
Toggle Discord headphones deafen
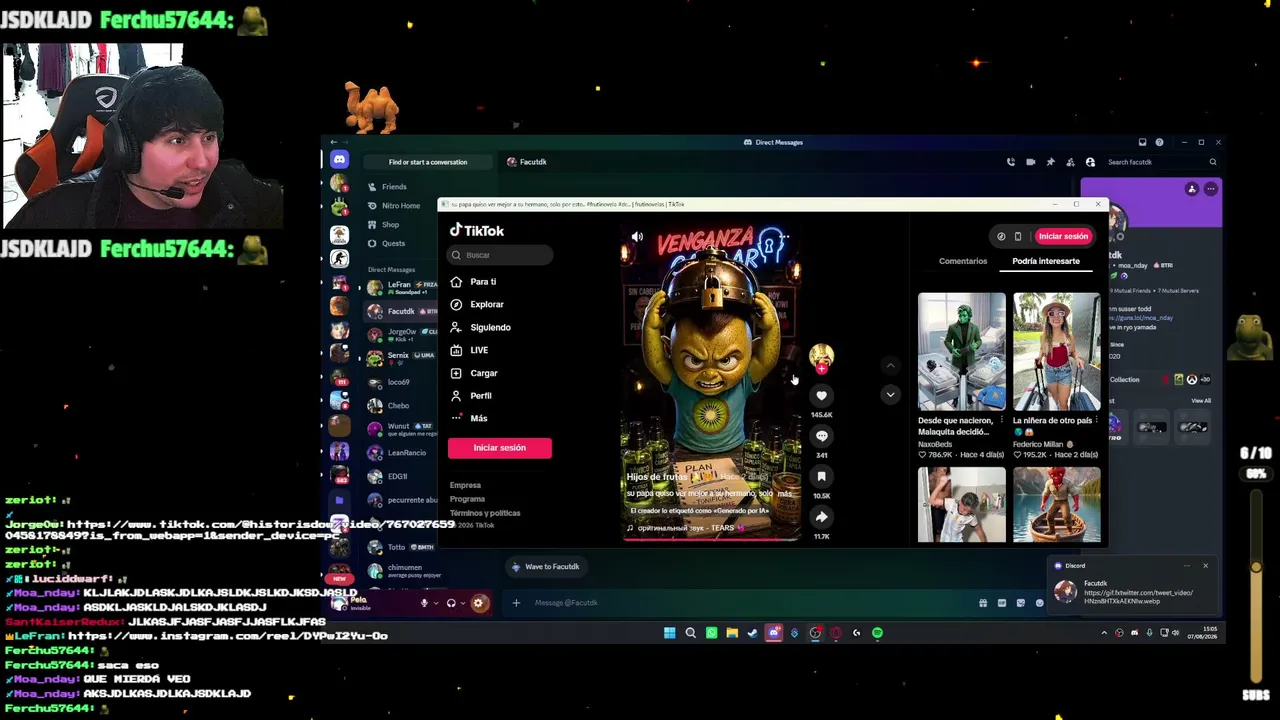[x=451, y=602]
